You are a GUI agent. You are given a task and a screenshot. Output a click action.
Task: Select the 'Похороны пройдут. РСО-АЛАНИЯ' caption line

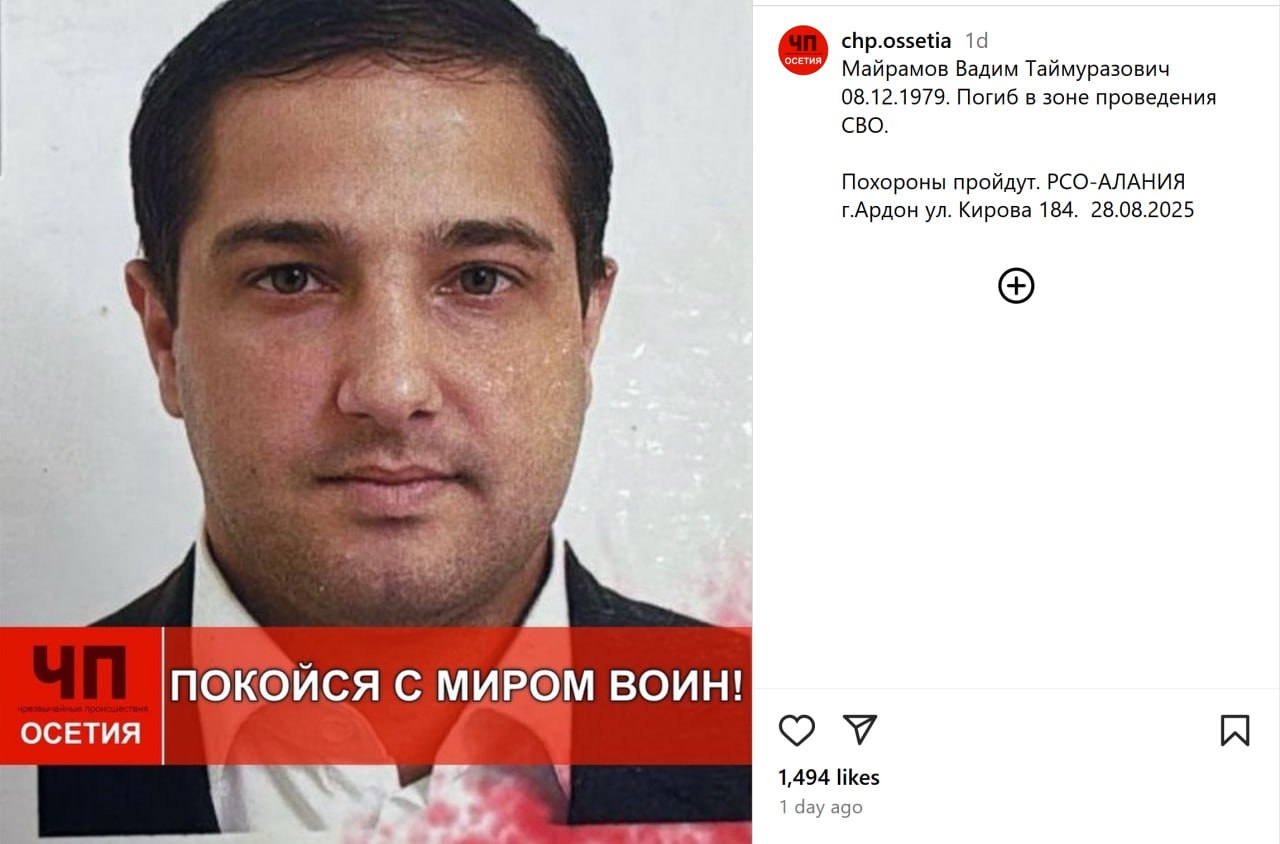pyautogui.click(x=1013, y=182)
